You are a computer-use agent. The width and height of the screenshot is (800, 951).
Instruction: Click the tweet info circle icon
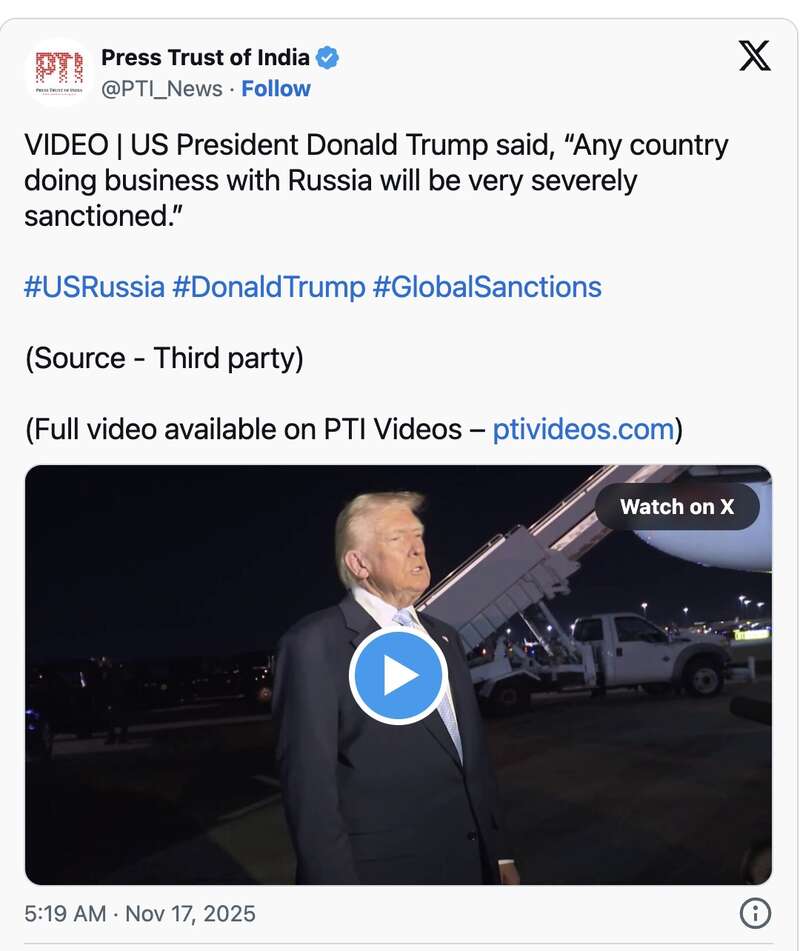(x=754, y=913)
